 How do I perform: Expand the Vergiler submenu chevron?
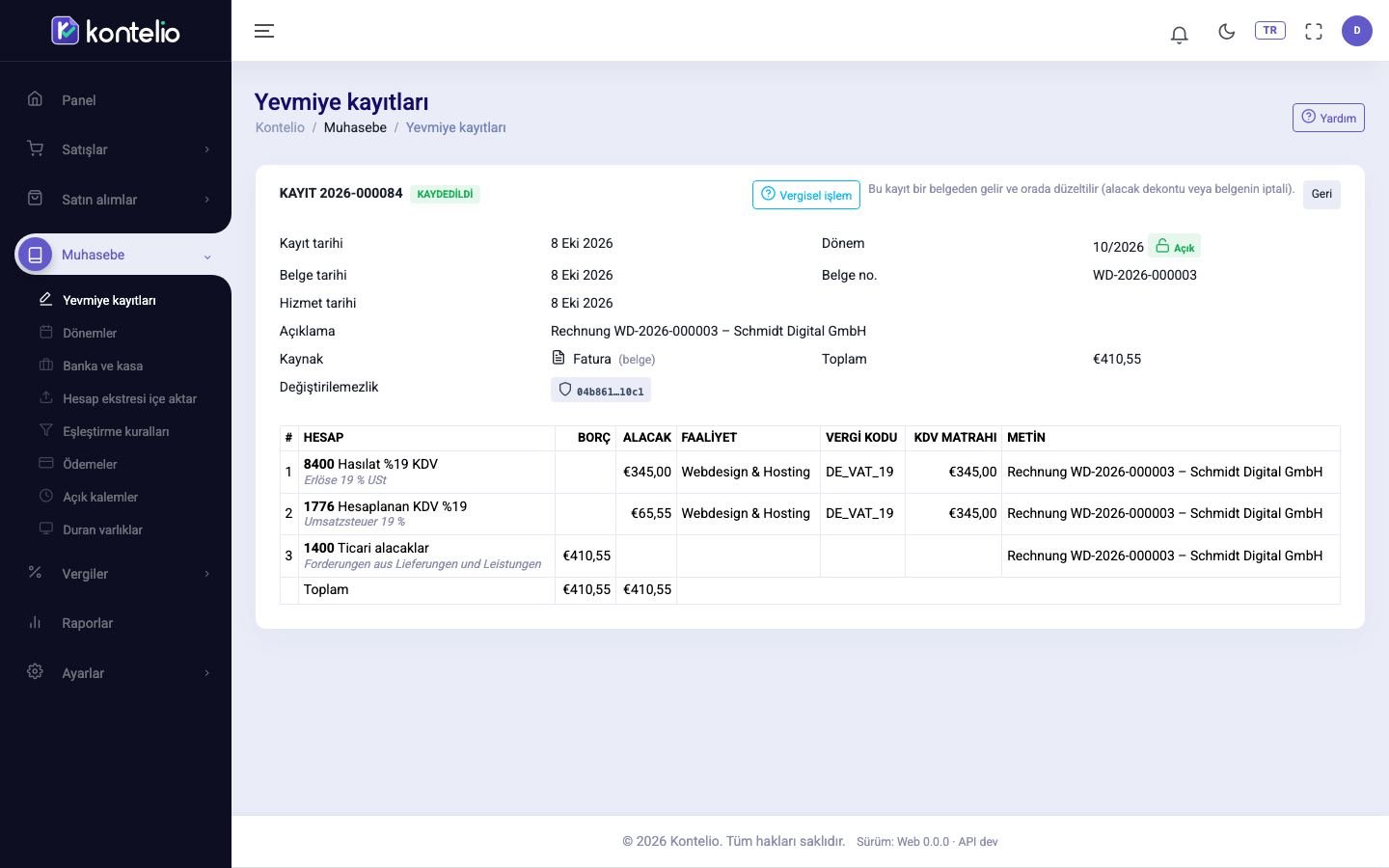[206, 574]
